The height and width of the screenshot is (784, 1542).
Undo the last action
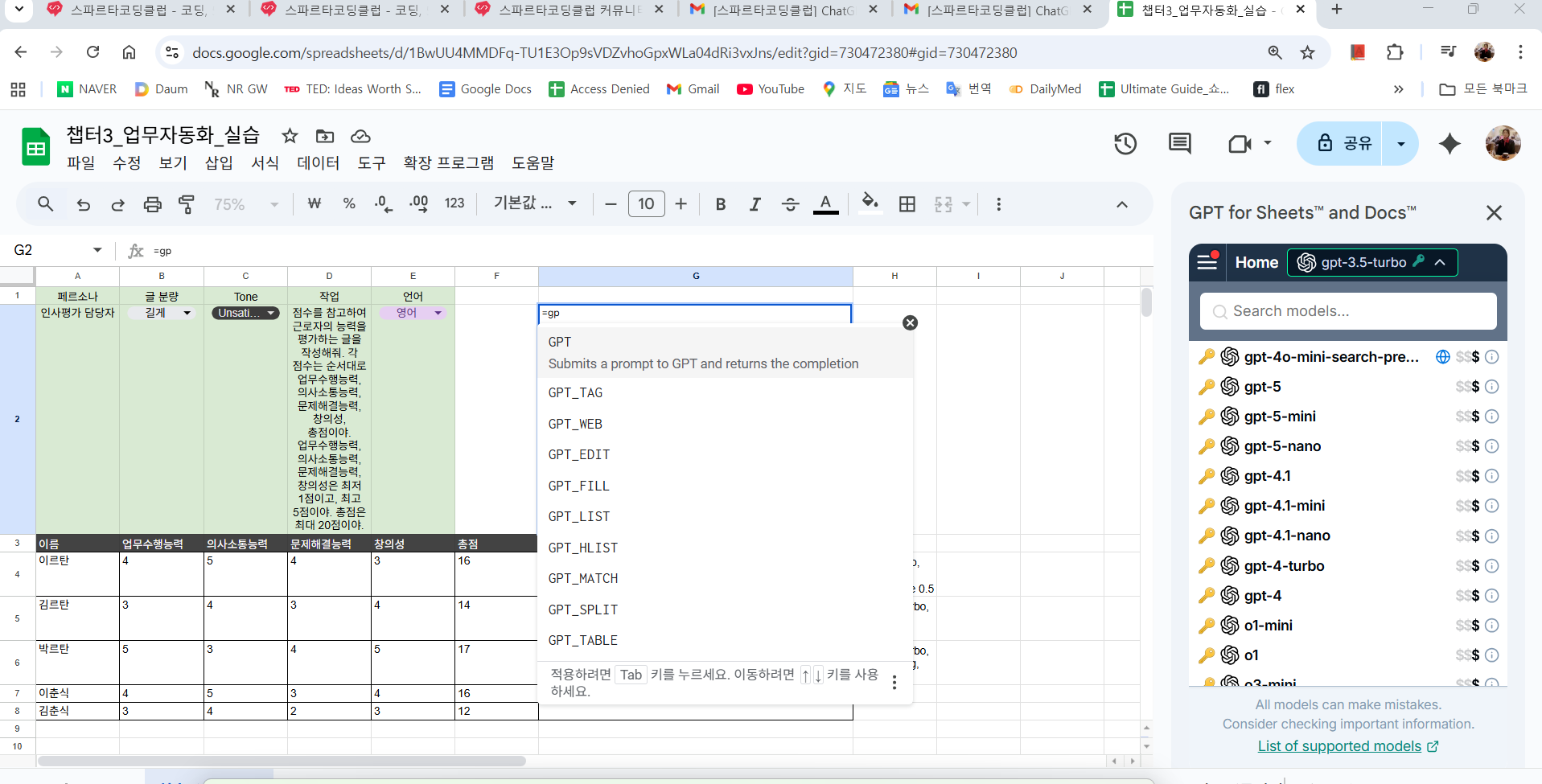[x=84, y=204]
